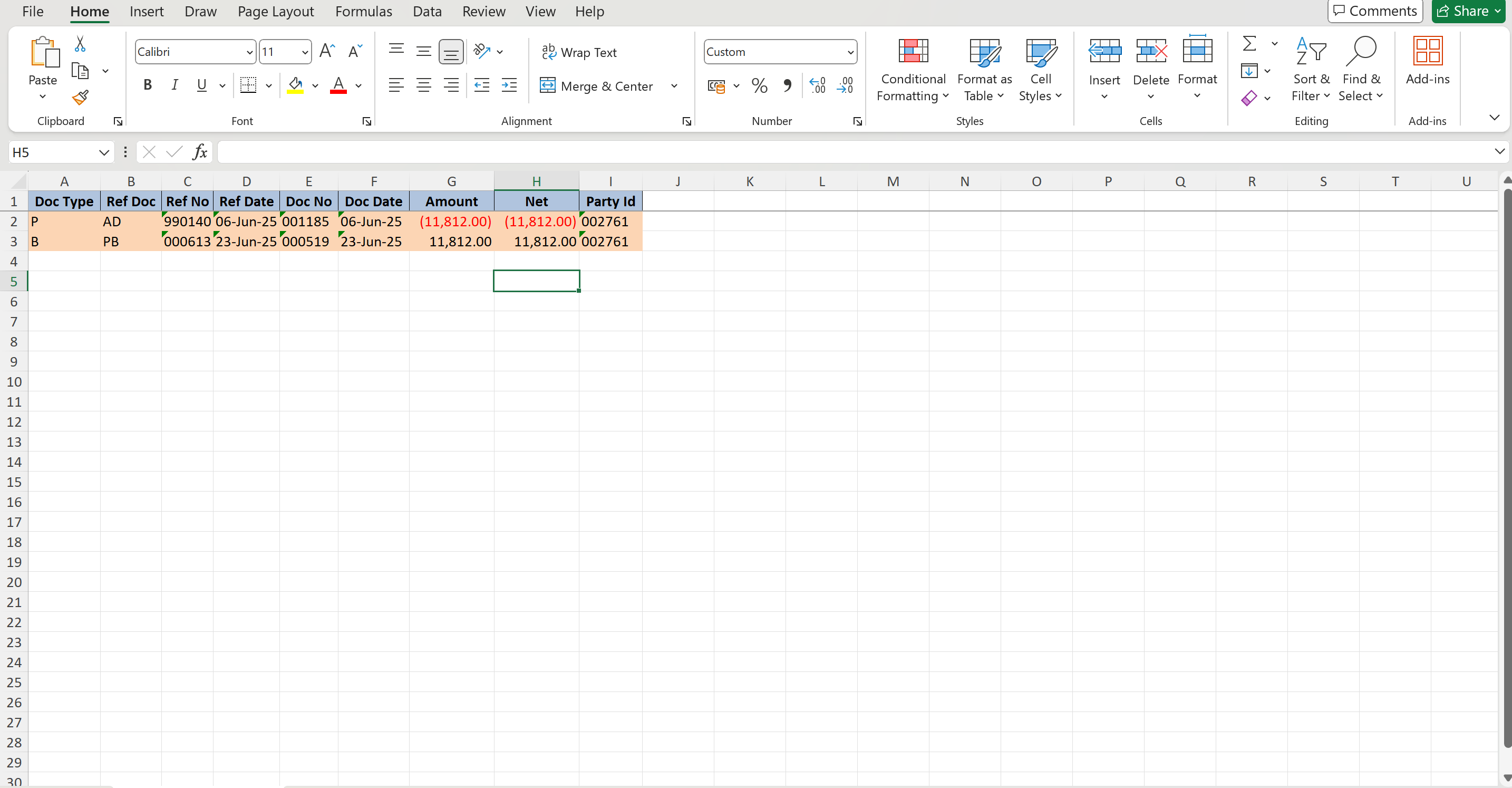The width and height of the screenshot is (1512, 788).
Task: Click the Insert Function fx icon
Action: pos(200,152)
